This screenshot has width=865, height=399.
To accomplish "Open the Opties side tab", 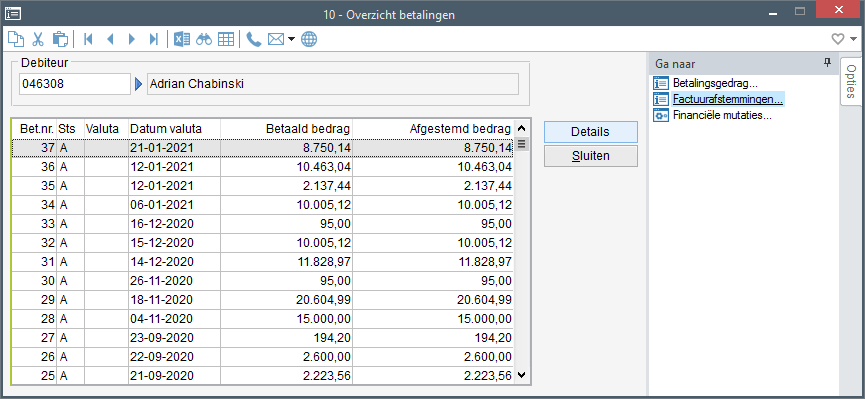I will click(x=850, y=83).
